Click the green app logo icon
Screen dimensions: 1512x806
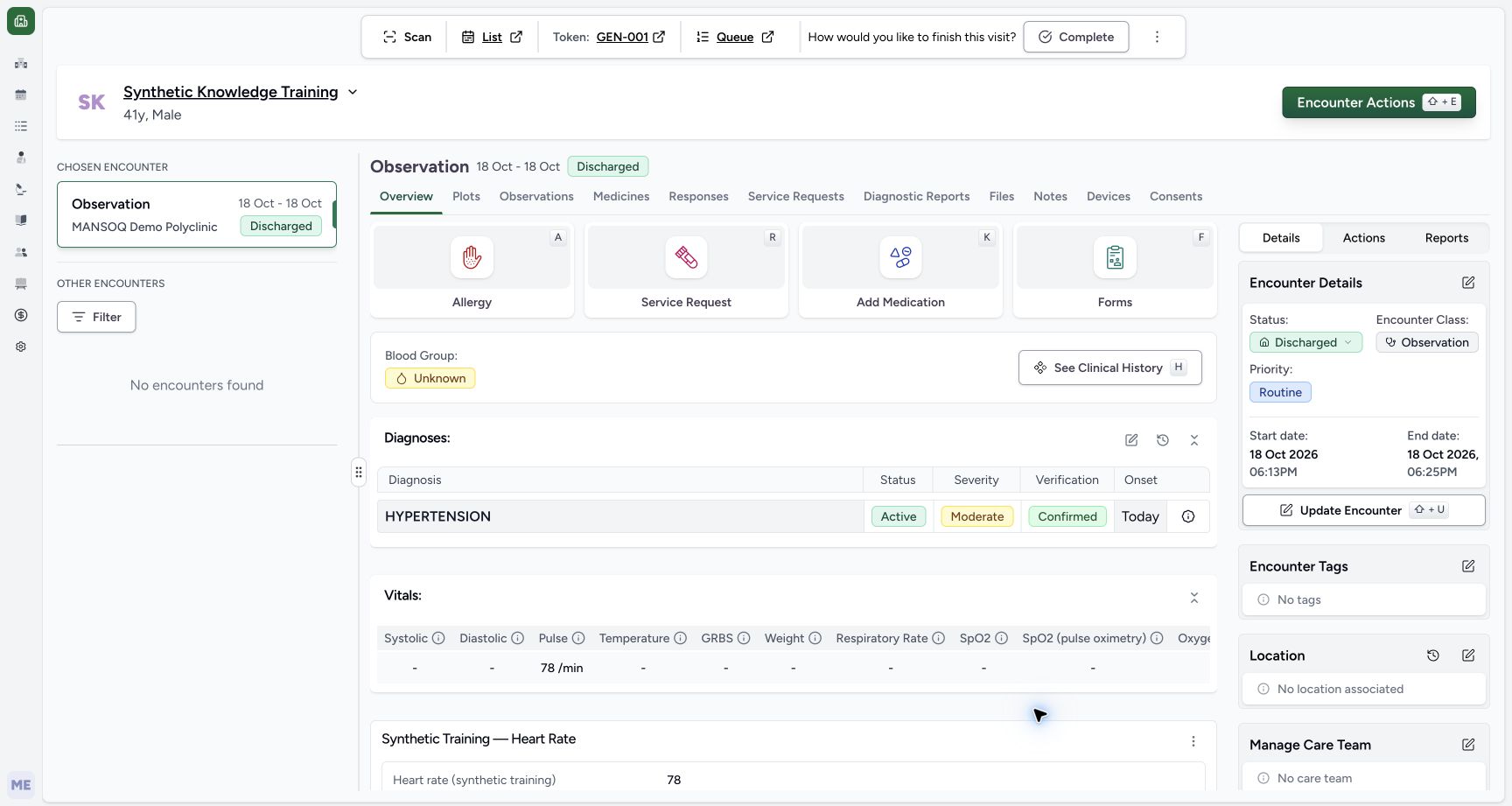[x=21, y=21]
